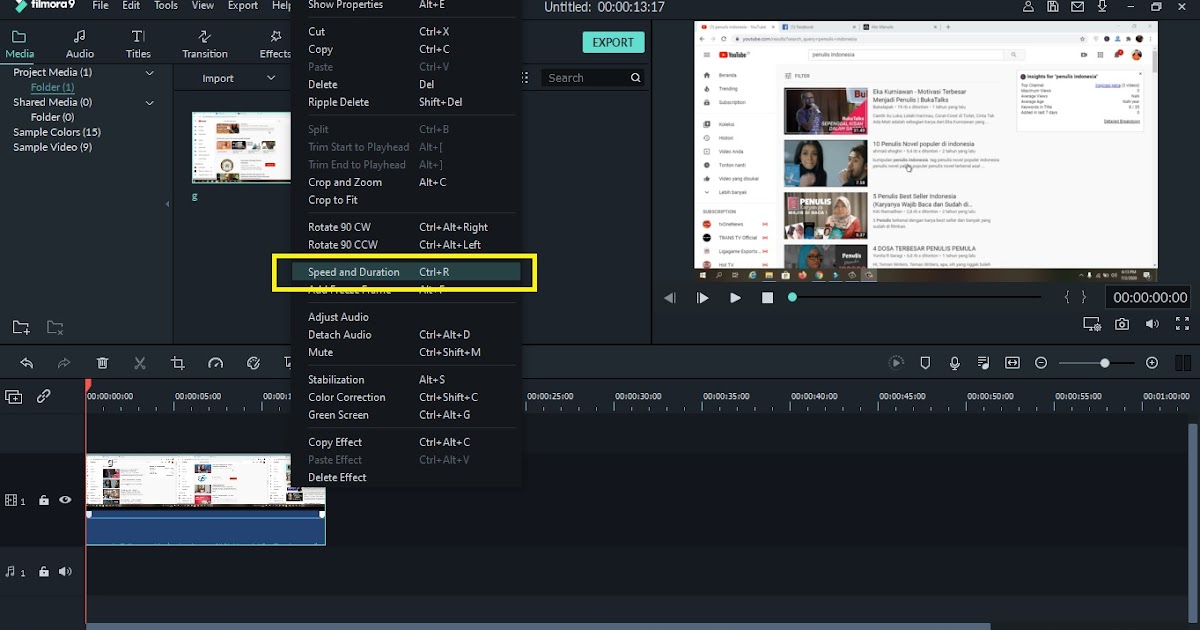Expand the Shared Media section

pyautogui.click(x=149, y=102)
